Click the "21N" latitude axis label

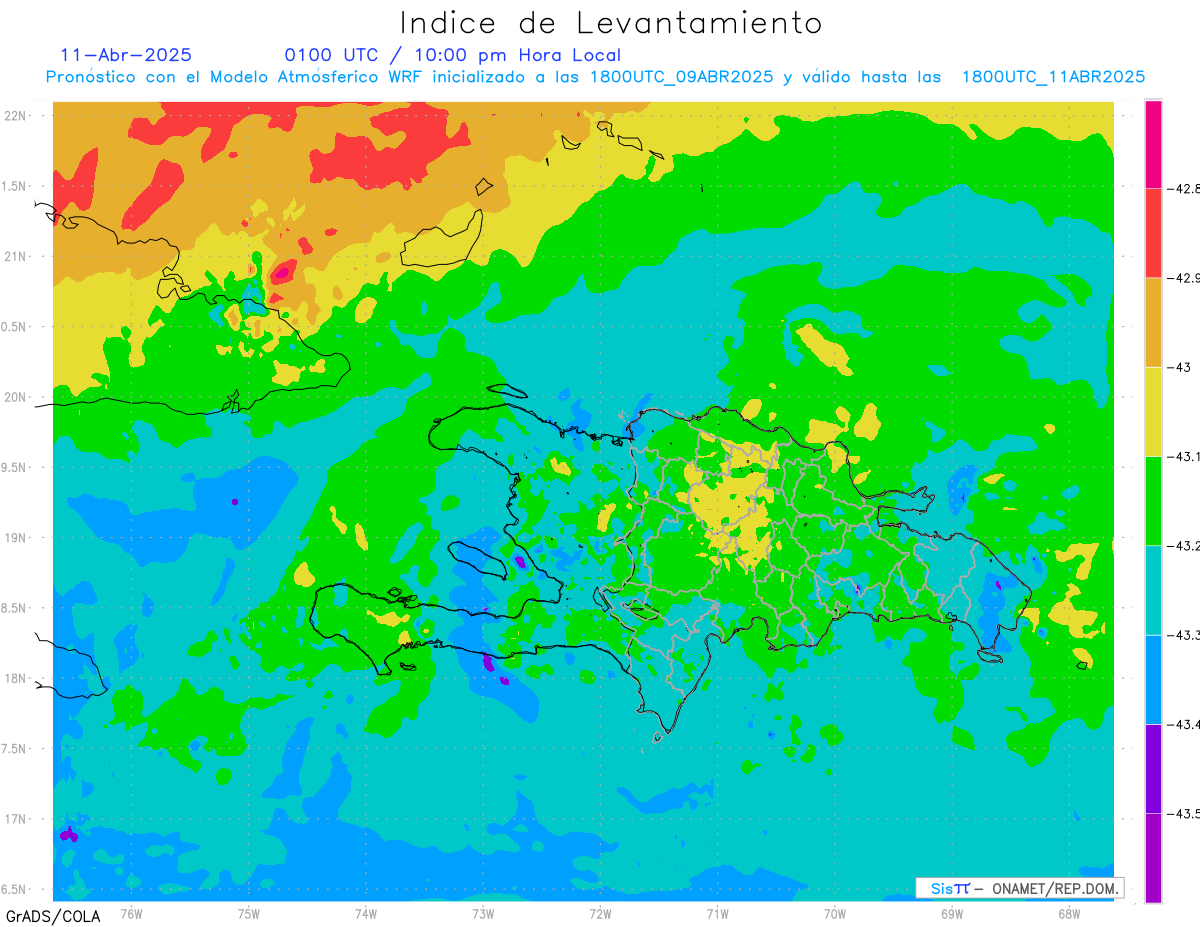click(x=16, y=257)
